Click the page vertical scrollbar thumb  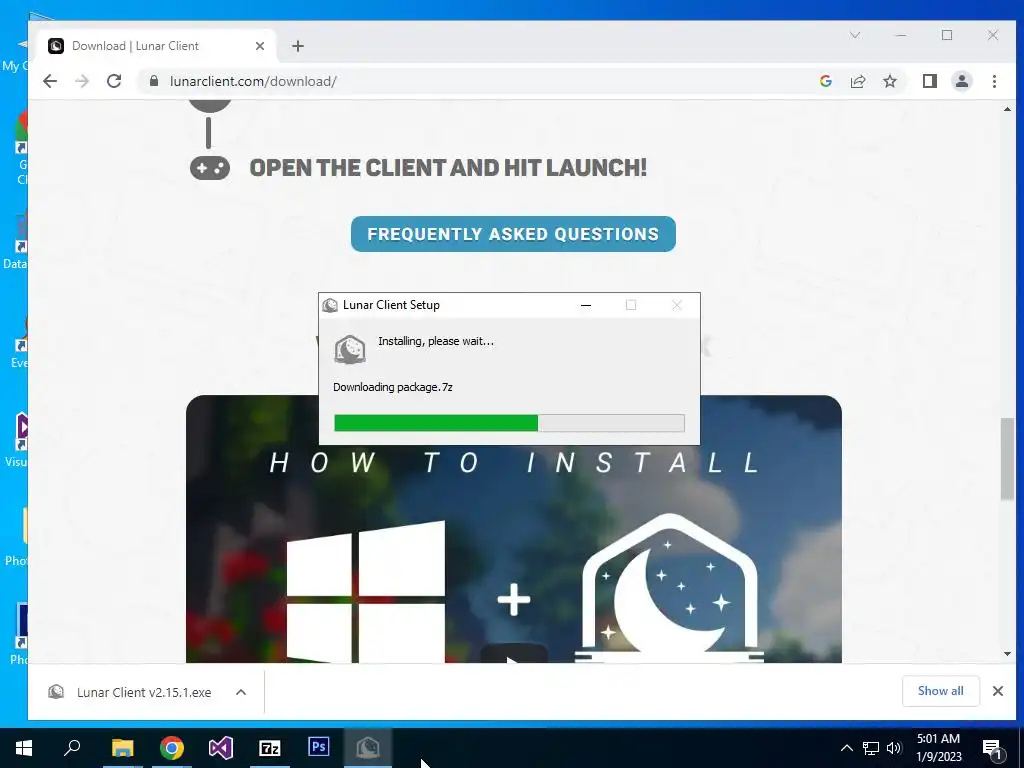(x=1007, y=458)
